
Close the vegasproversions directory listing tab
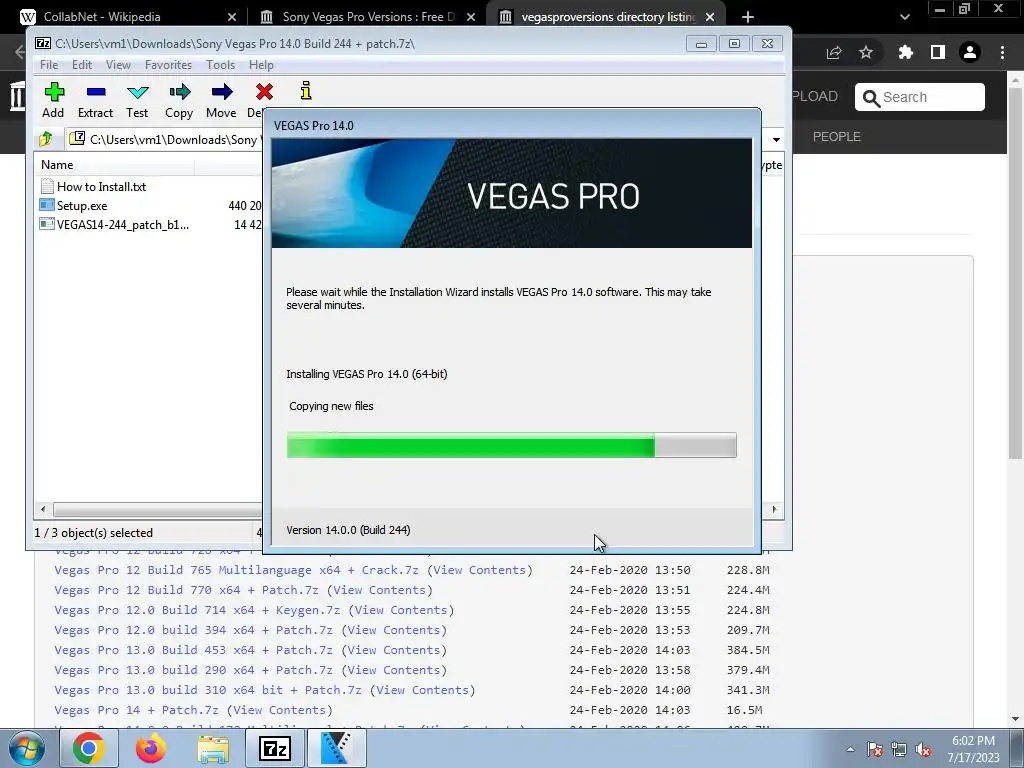click(710, 17)
